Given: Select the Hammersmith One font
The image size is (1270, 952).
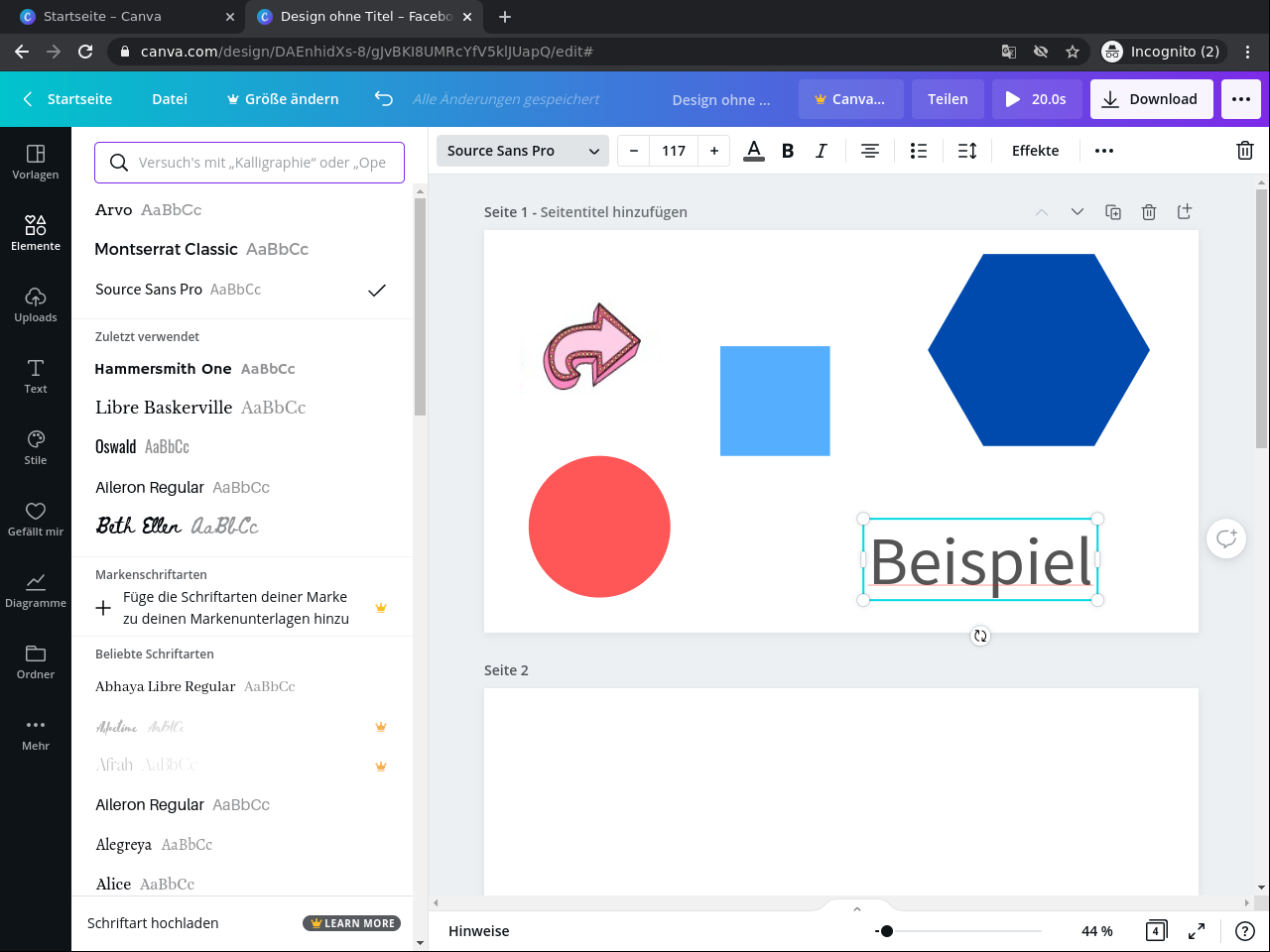Looking at the screenshot, I should coord(242,369).
